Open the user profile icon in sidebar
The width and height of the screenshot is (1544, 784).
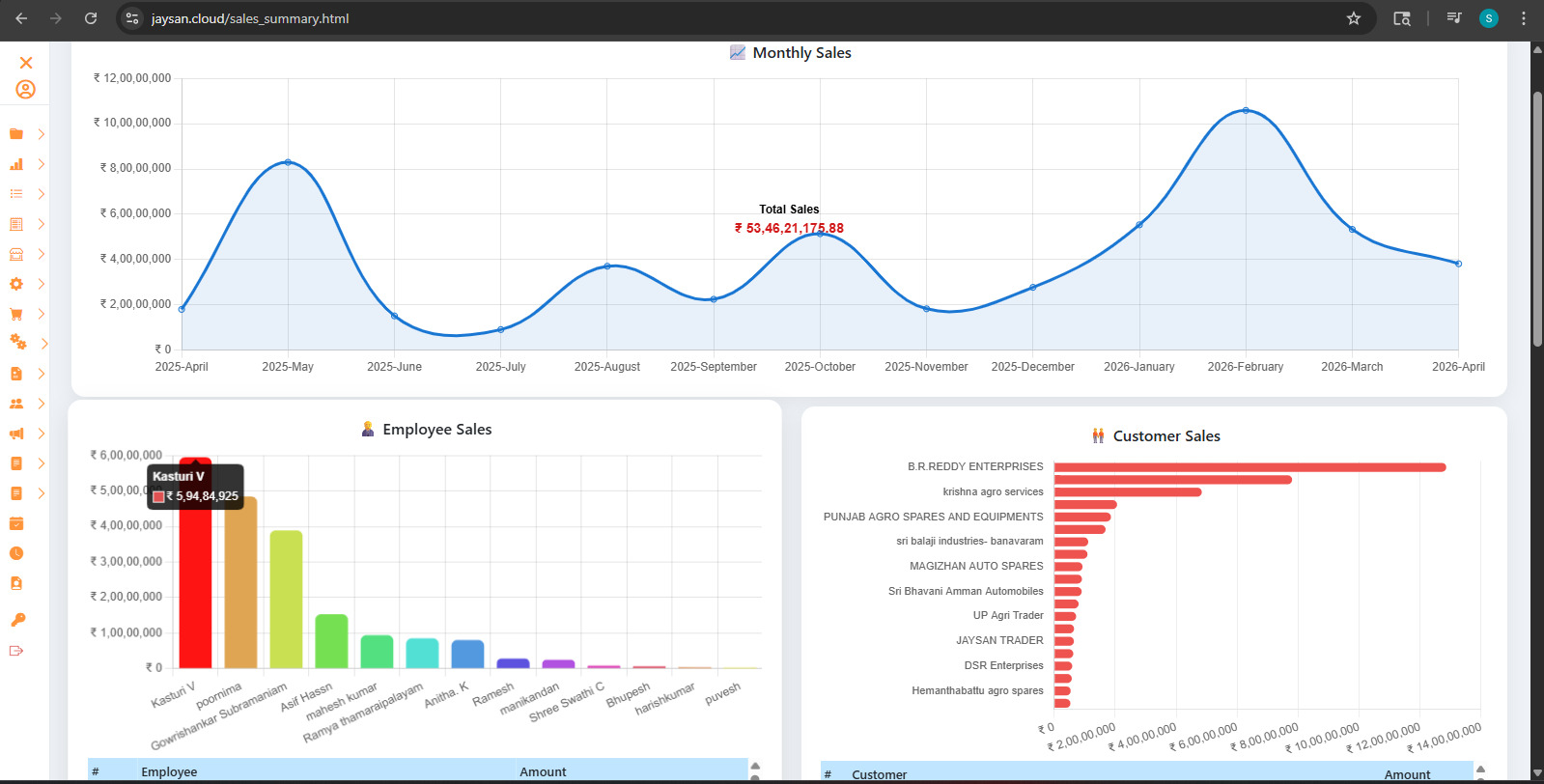tap(26, 90)
